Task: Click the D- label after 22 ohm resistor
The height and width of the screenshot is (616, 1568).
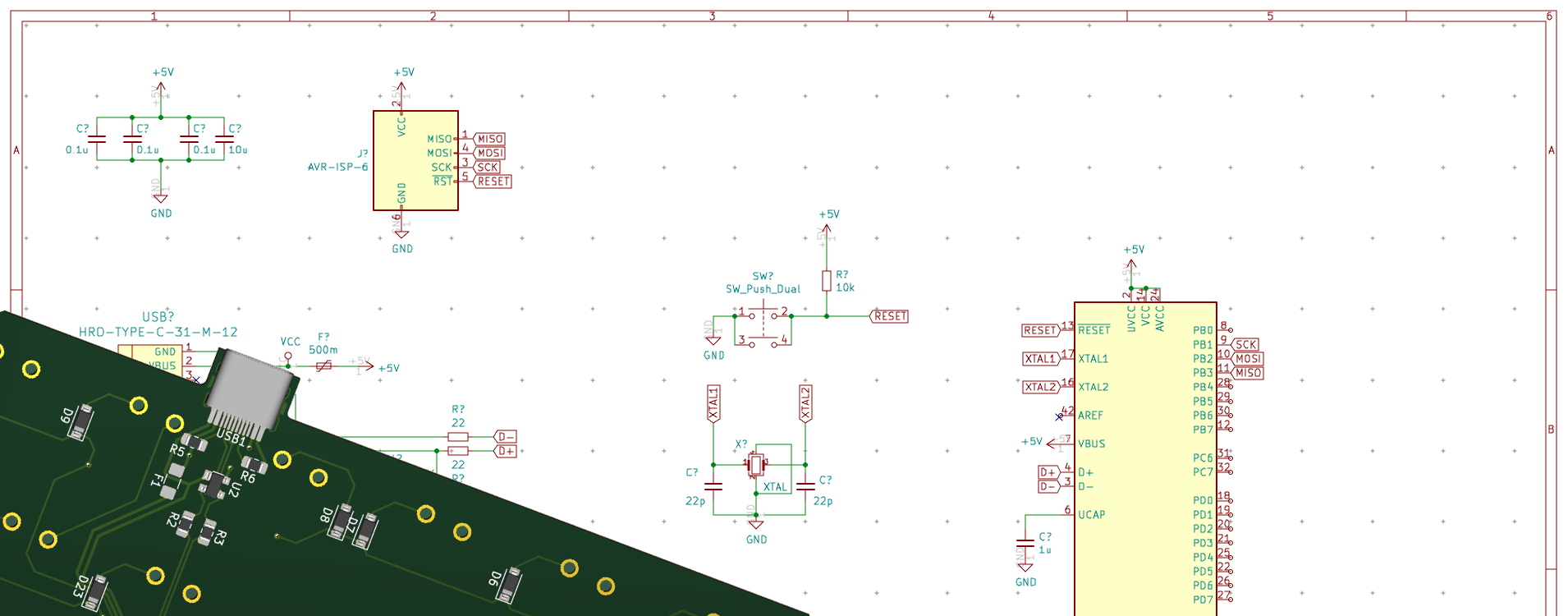Action: pos(506,437)
